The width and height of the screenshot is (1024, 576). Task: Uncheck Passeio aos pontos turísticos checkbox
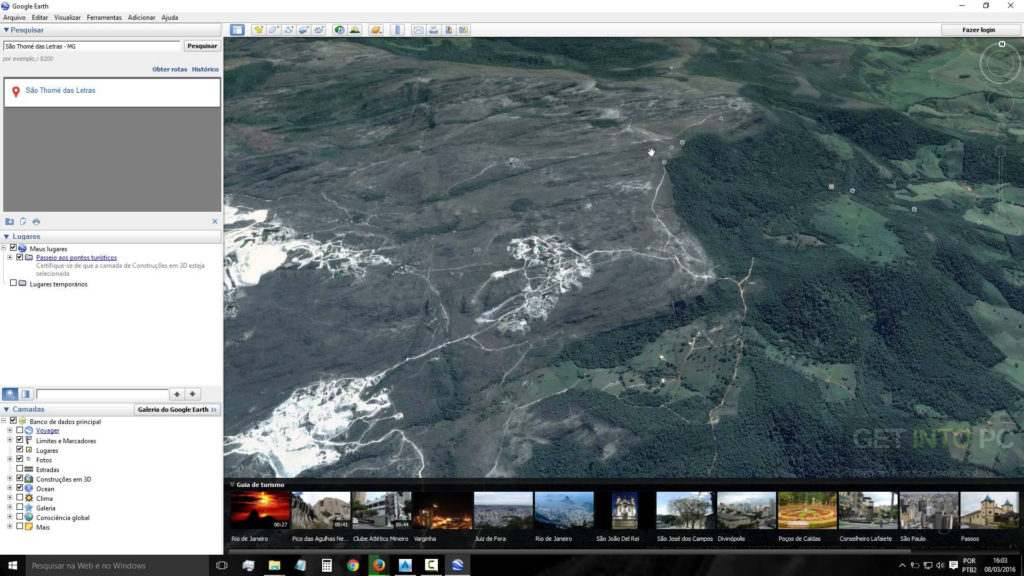pyautogui.click(x=20, y=257)
